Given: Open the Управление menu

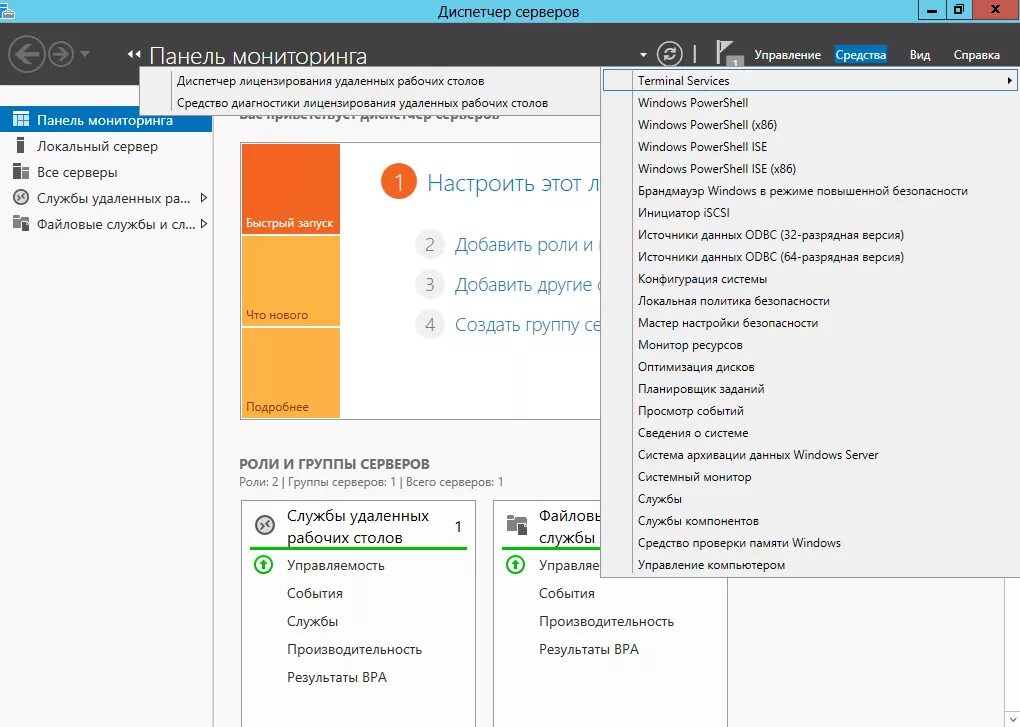Looking at the screenshot, I should (787, 55).
